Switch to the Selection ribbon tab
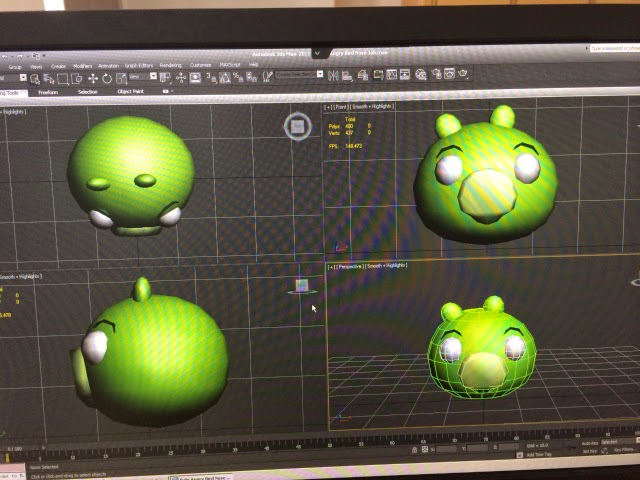 click(x=88, y=92)
